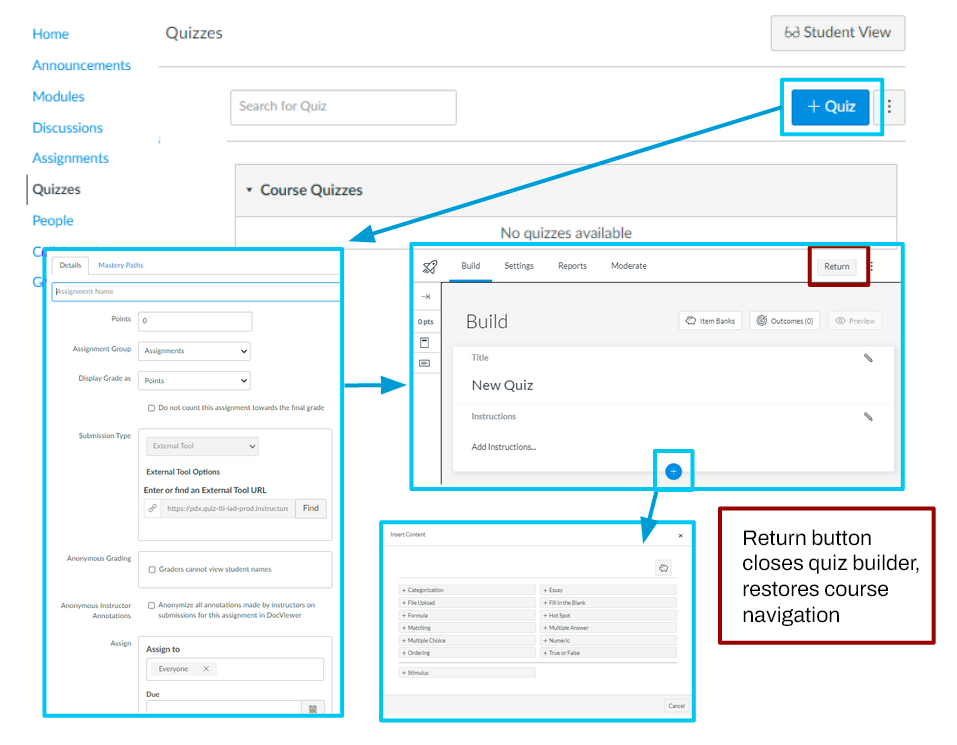957x745 pixels.
Task: Check 'Do not count this assignment' box
Action: [151, 408]
